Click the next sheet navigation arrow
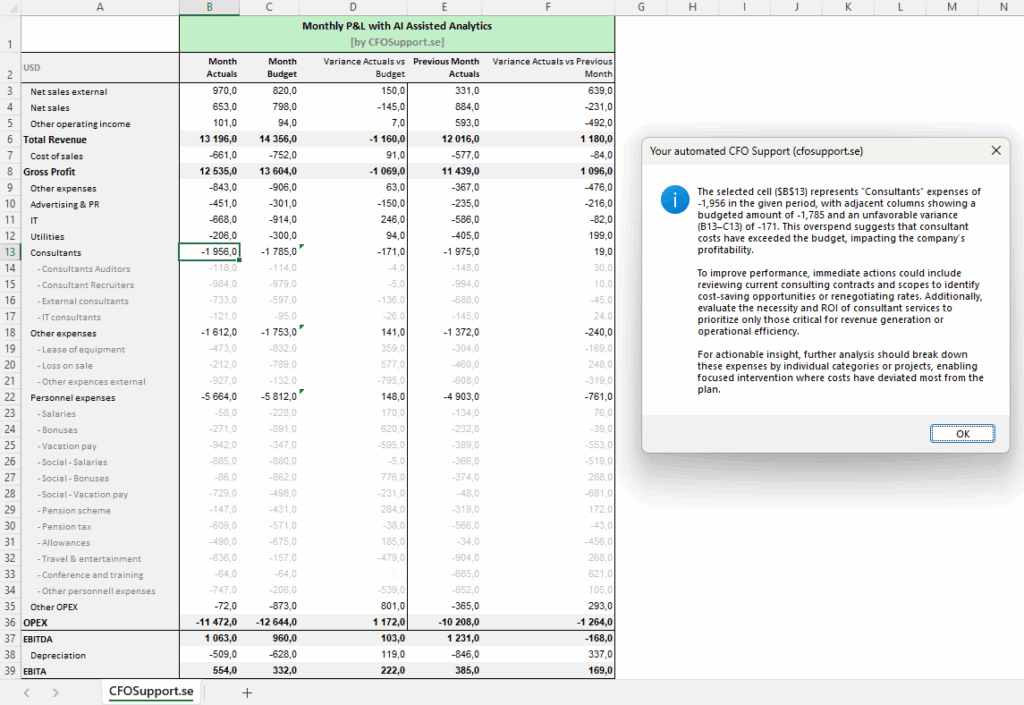Screen dimensions: 1024x705 [x=56, y=692]
